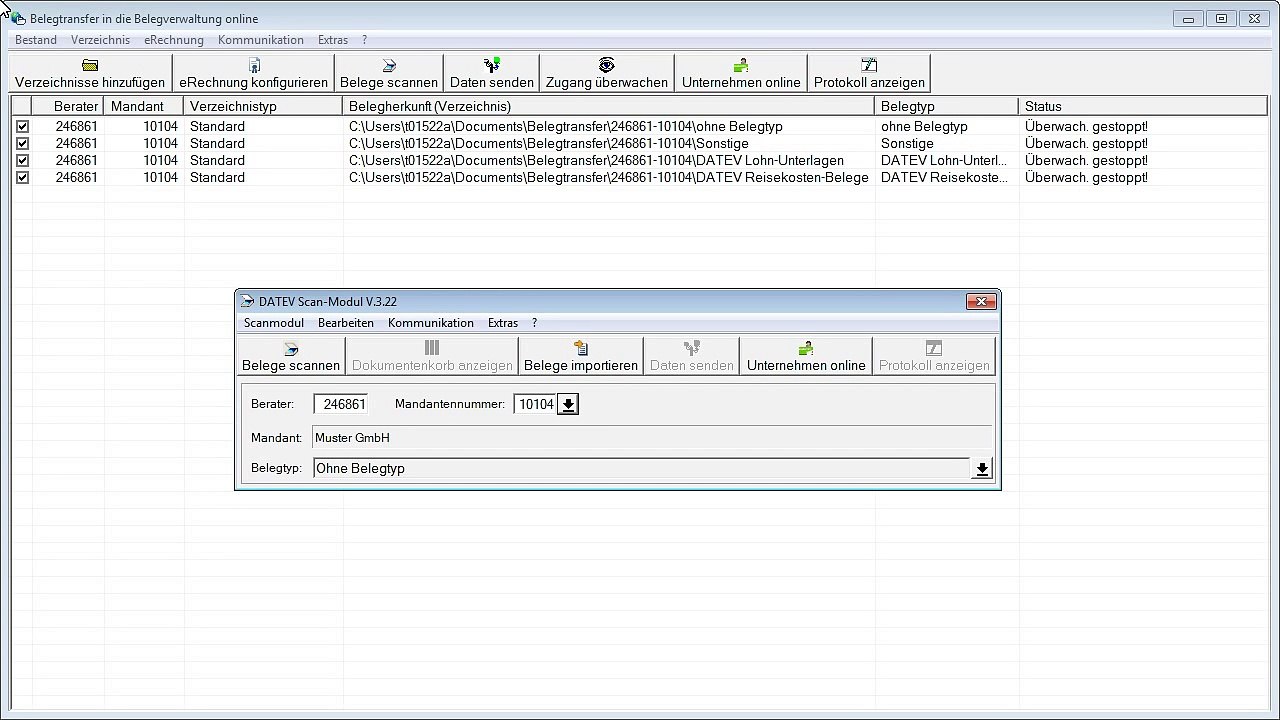Click 'Standard' Verzeichnistyp in ohne Belegtyp row

(x=217, y=127)
